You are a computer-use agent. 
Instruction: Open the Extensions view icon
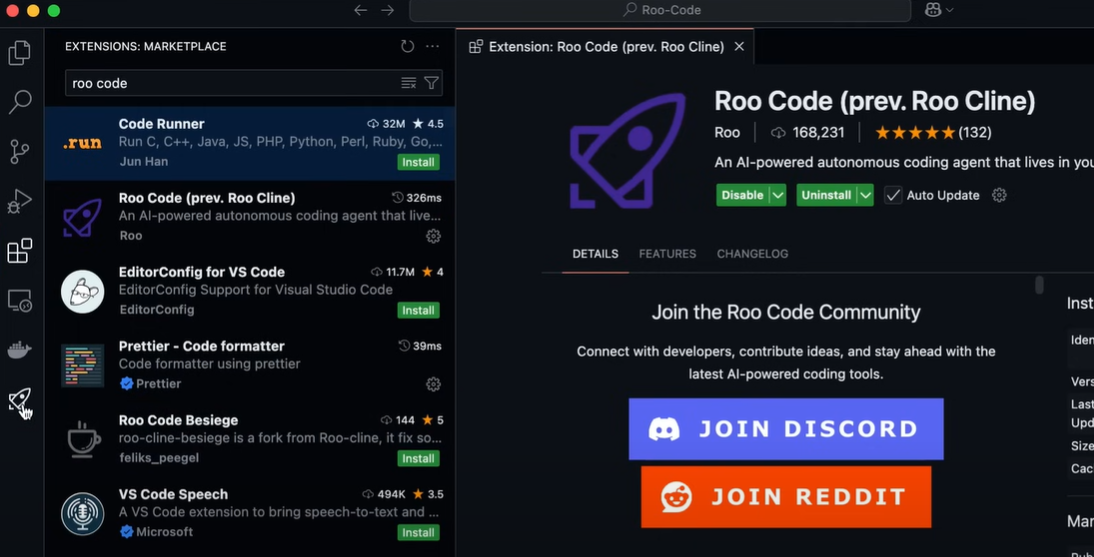tap(20, 251)
